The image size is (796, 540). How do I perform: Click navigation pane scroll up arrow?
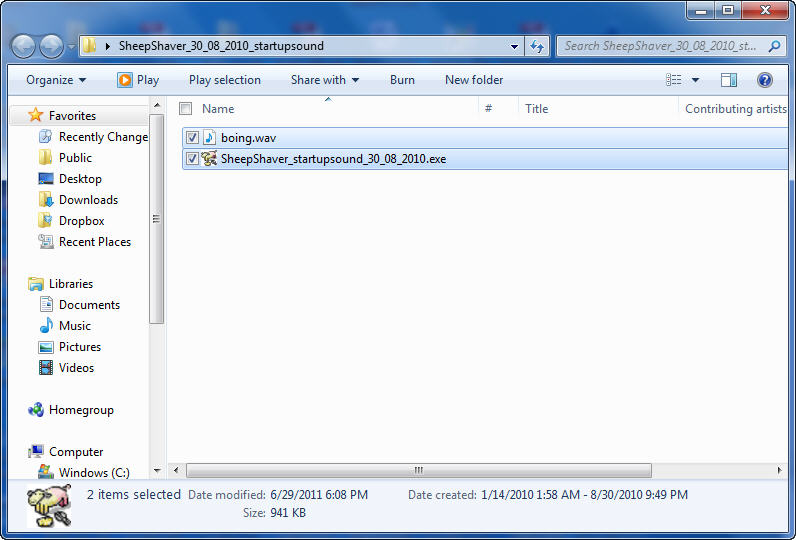click(157, 105)
